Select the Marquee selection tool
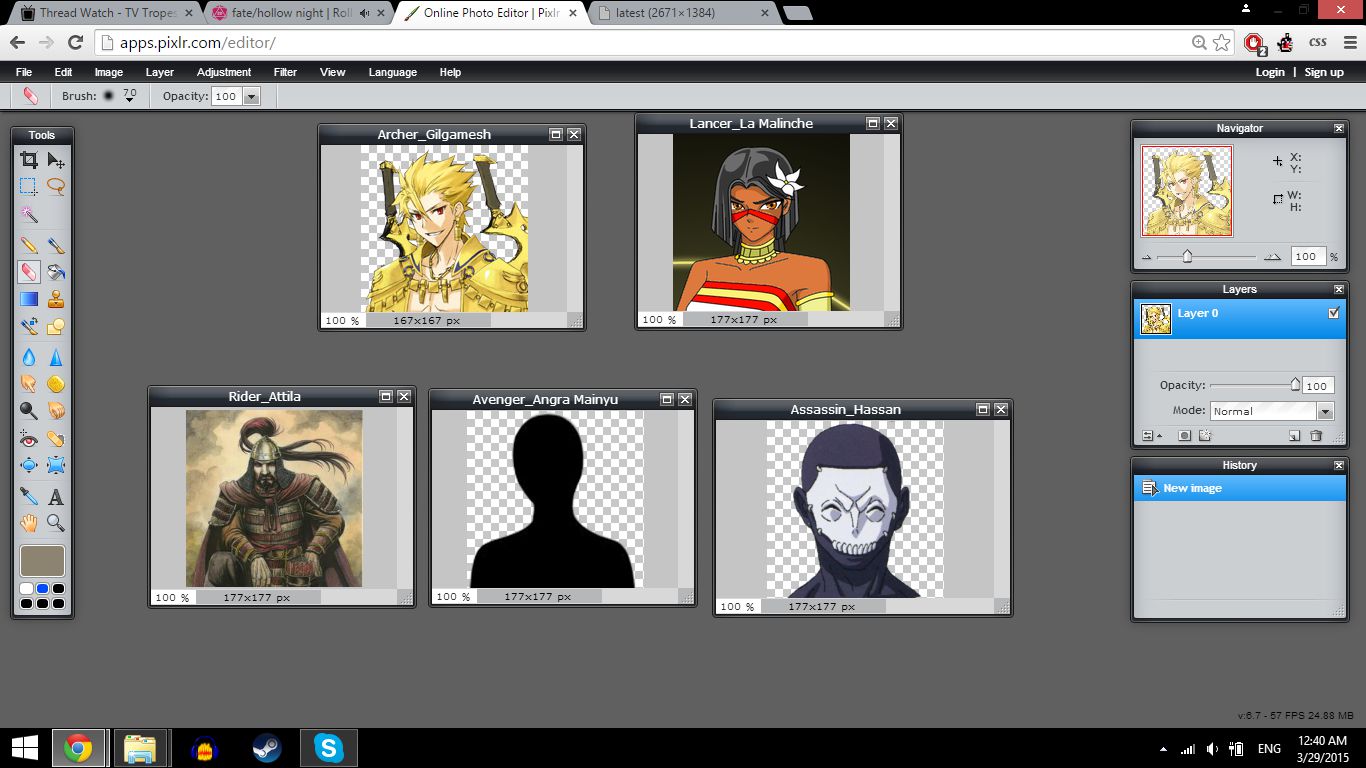This screenshot has height=768, width=1366. (x=29, y=186)
